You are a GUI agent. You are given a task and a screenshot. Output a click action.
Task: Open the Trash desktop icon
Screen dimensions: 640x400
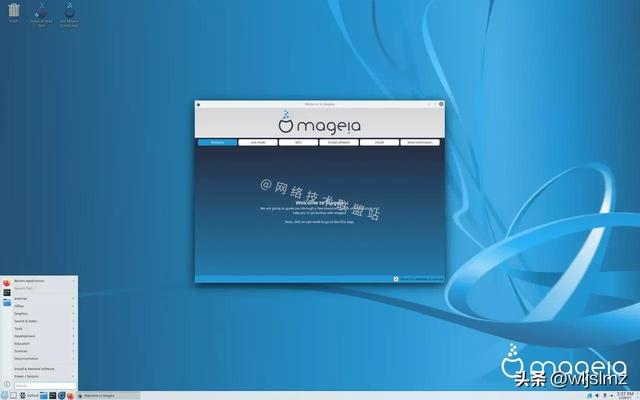click(x=13, y=12)
